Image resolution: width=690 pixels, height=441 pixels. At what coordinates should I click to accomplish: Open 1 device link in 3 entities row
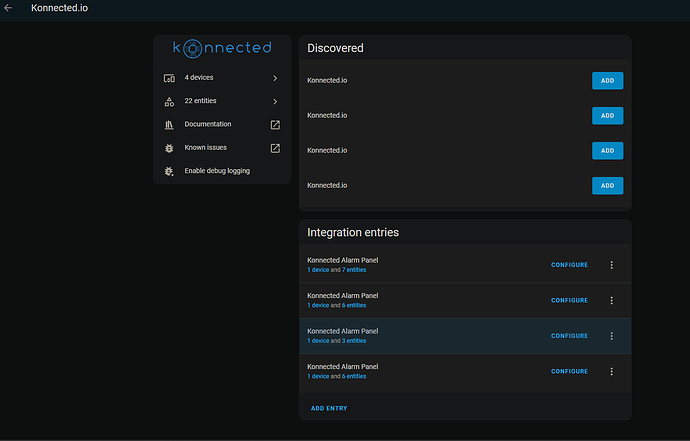click(318, 341)
